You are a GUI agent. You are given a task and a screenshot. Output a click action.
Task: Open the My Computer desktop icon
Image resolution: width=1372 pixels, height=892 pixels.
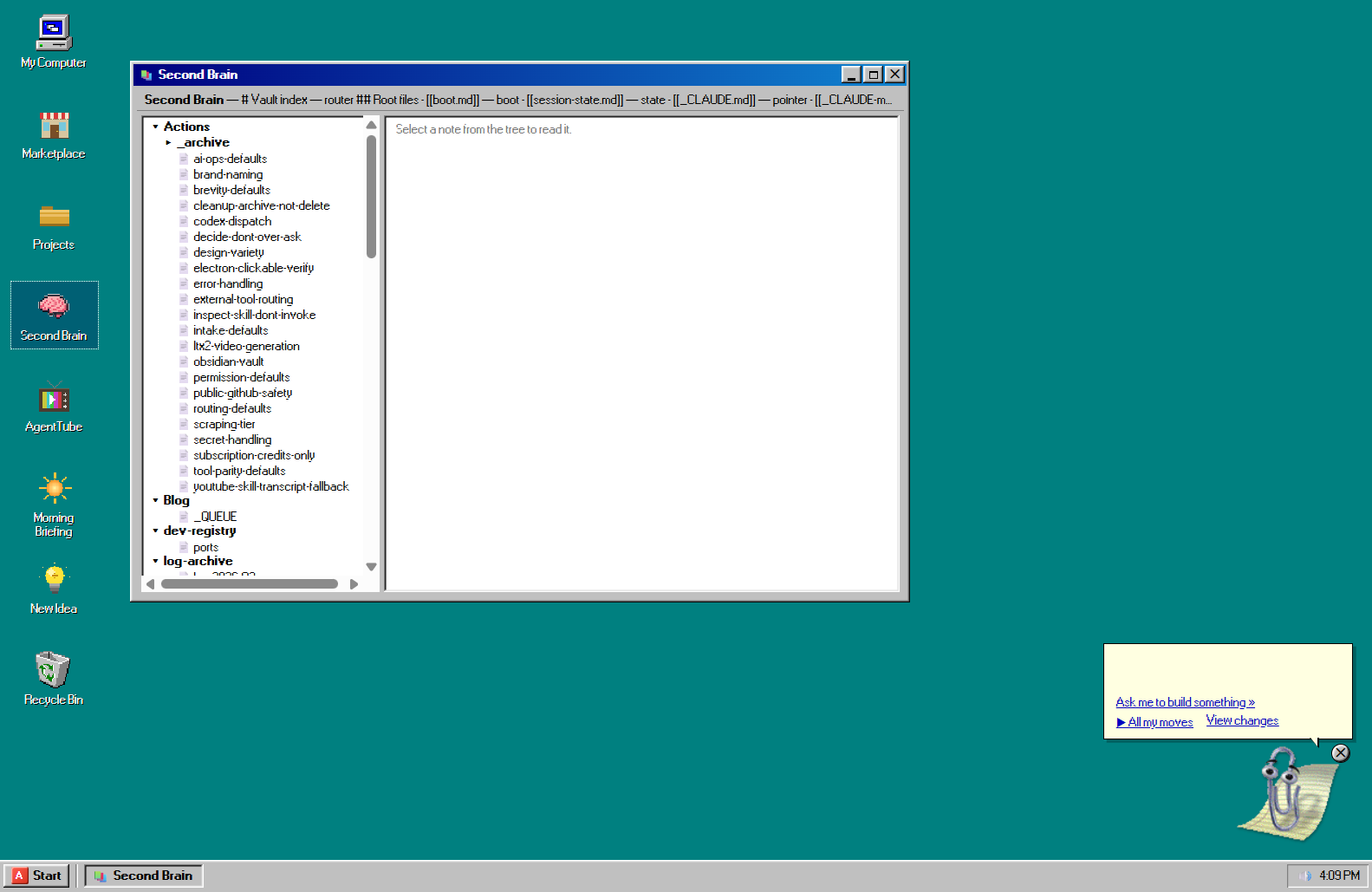coord(54,42)
